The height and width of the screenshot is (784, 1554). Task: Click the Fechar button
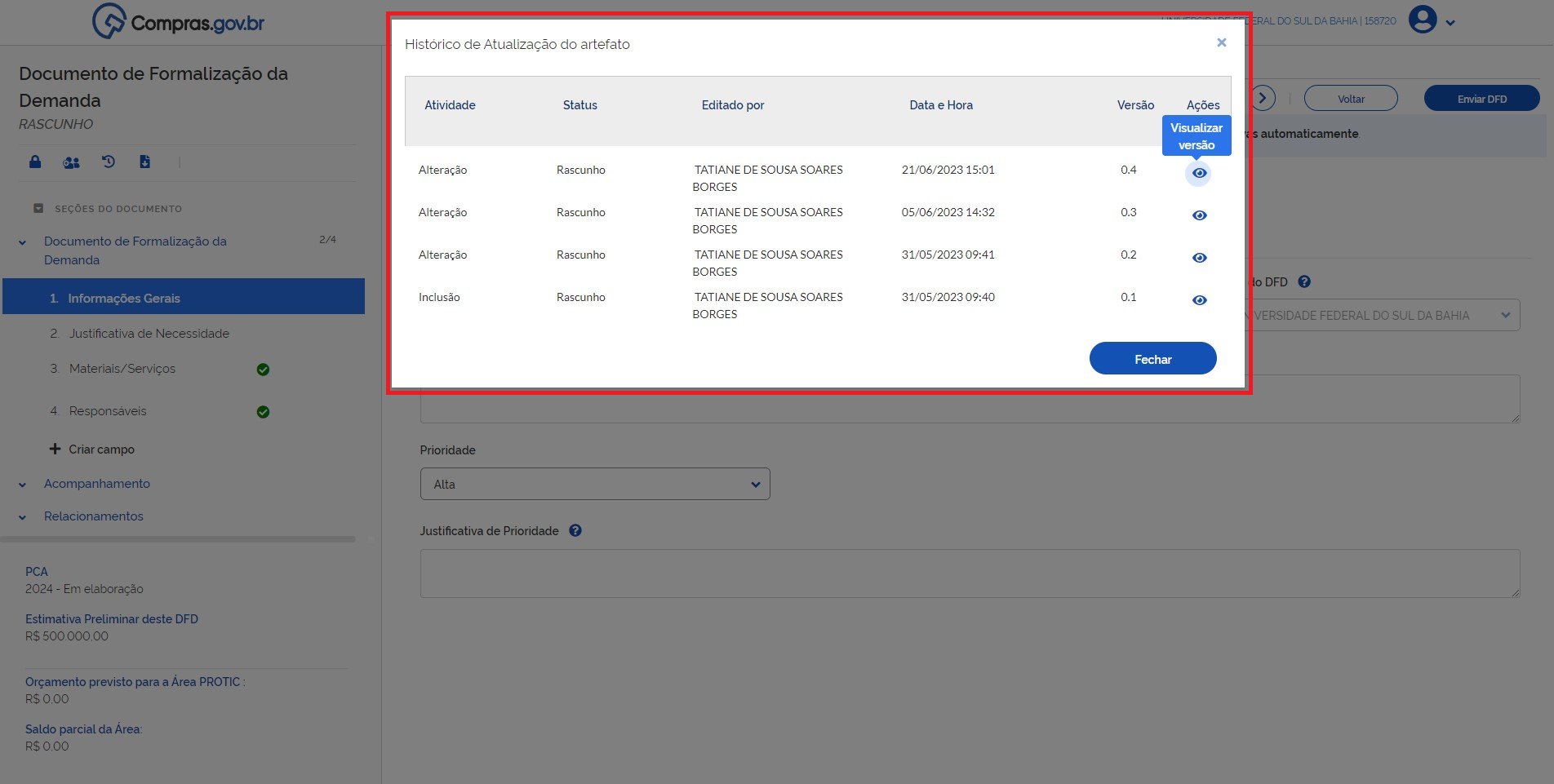[1152, 359]
